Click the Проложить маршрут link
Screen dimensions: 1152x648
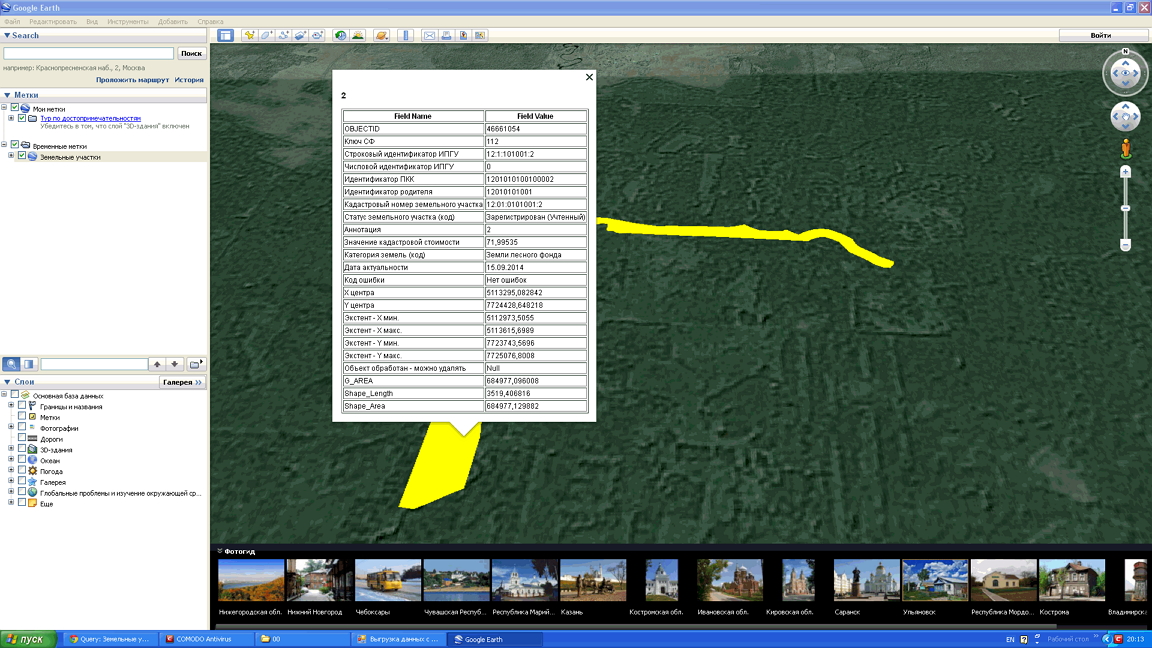(132, 80)
